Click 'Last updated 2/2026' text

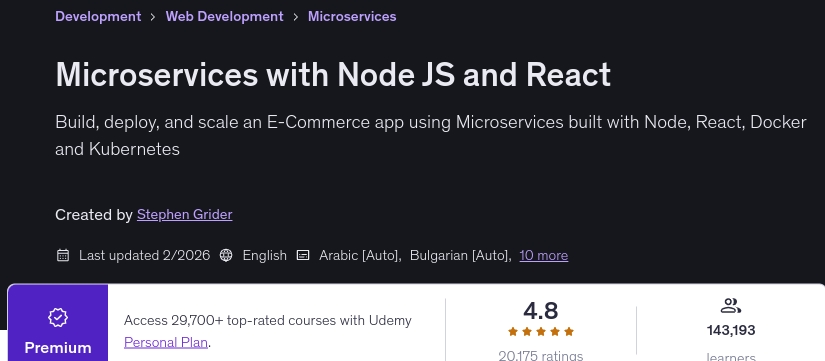144,256
